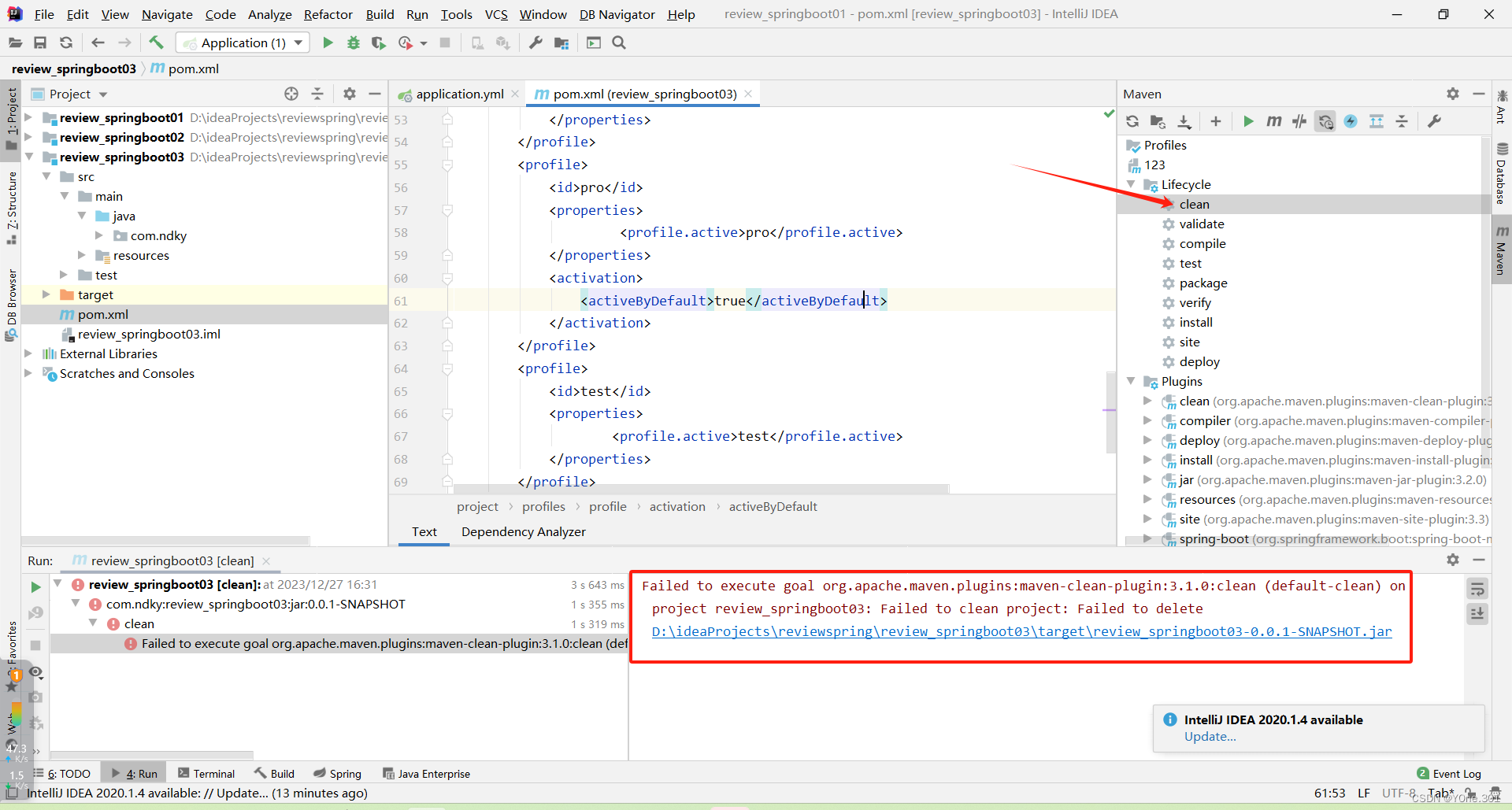
Task: Open Project Structure icon in main toolbar
Action: point(561,43)
